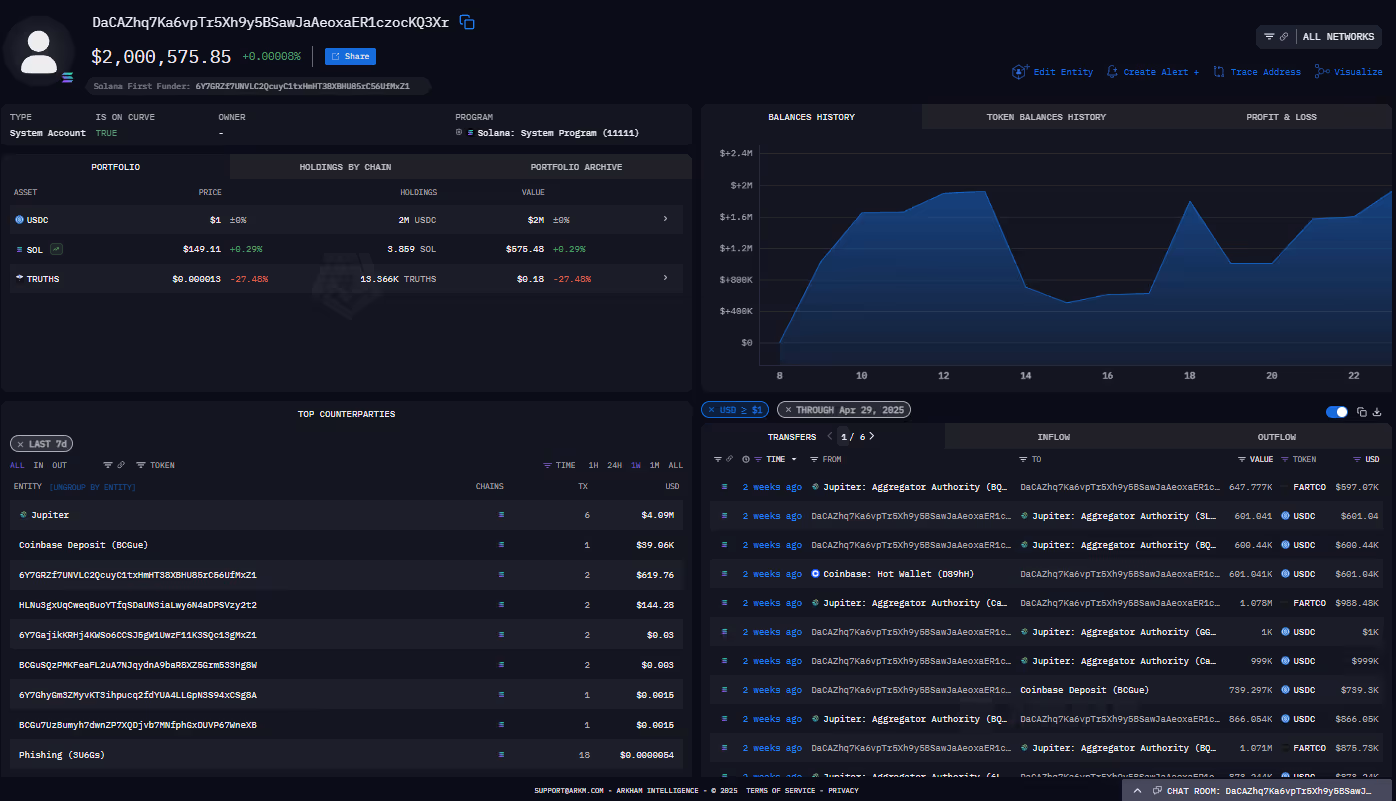Copy the wallet address using the copy icon
This screenshot has width=1396, height=801.
466,19
